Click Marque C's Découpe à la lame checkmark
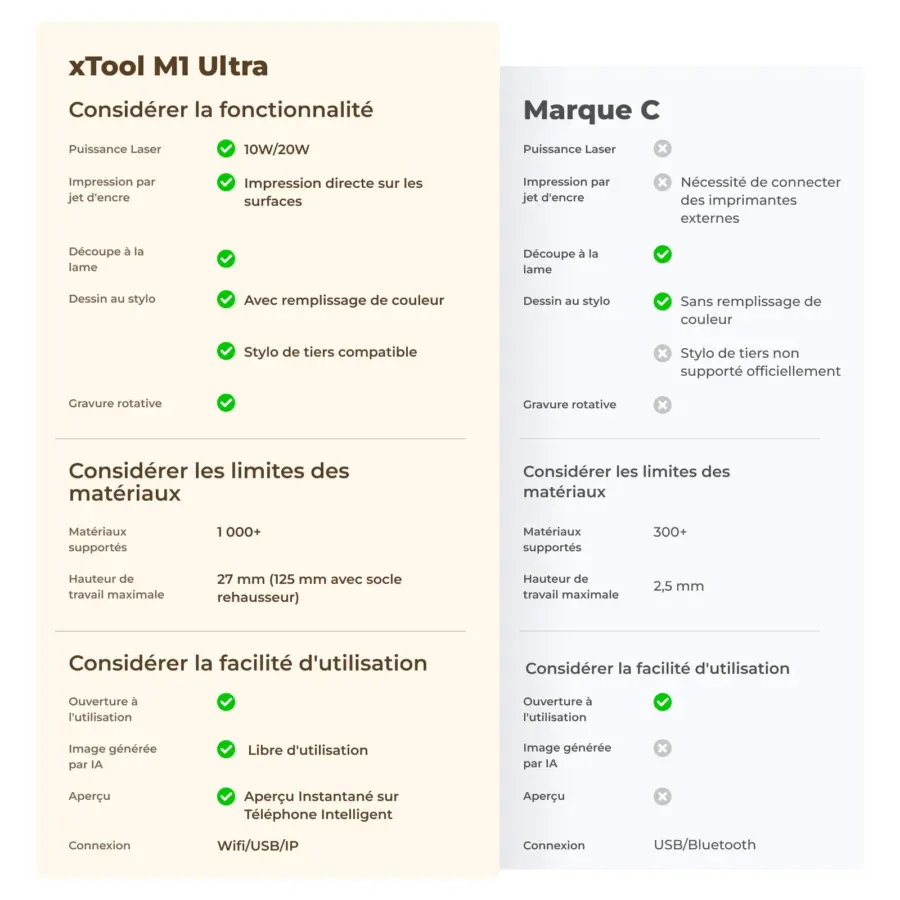This screenshot has width=900, height=900. coord(662,254)
